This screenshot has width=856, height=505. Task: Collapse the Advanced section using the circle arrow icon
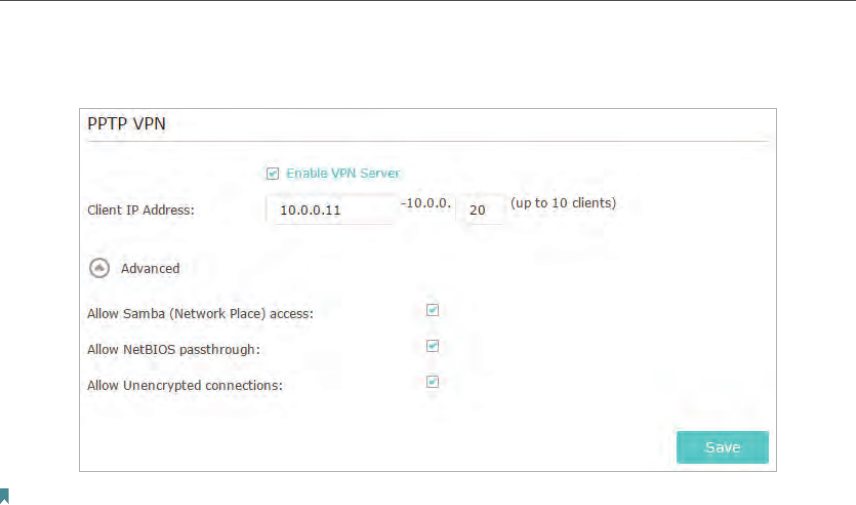click(100, 268)
